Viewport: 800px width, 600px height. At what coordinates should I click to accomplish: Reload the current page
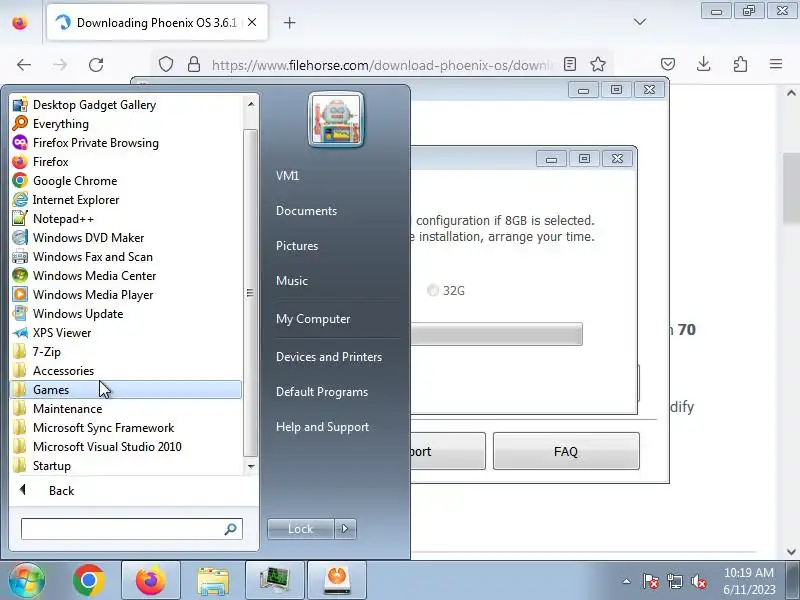96,65
